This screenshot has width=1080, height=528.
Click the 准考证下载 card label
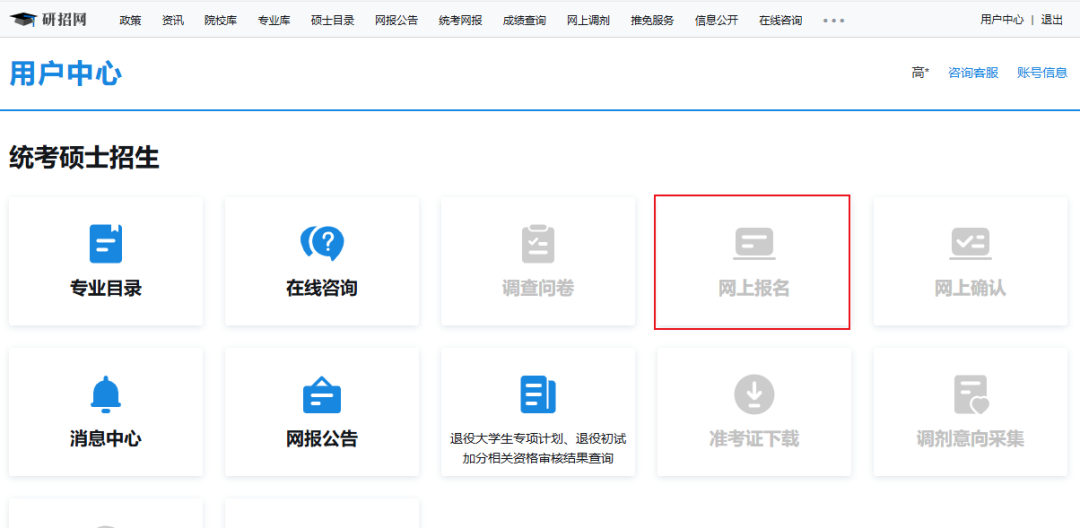pyautogui.click(x=754, y=439)
